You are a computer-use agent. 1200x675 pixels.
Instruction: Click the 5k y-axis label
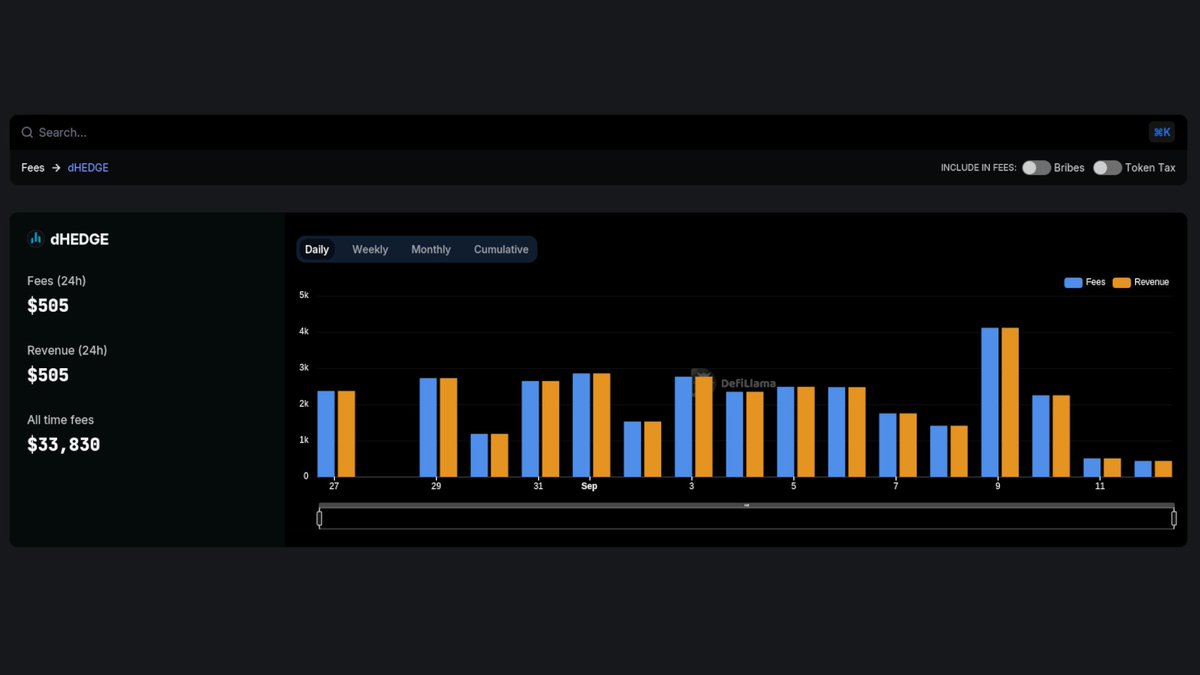(304, 295)
